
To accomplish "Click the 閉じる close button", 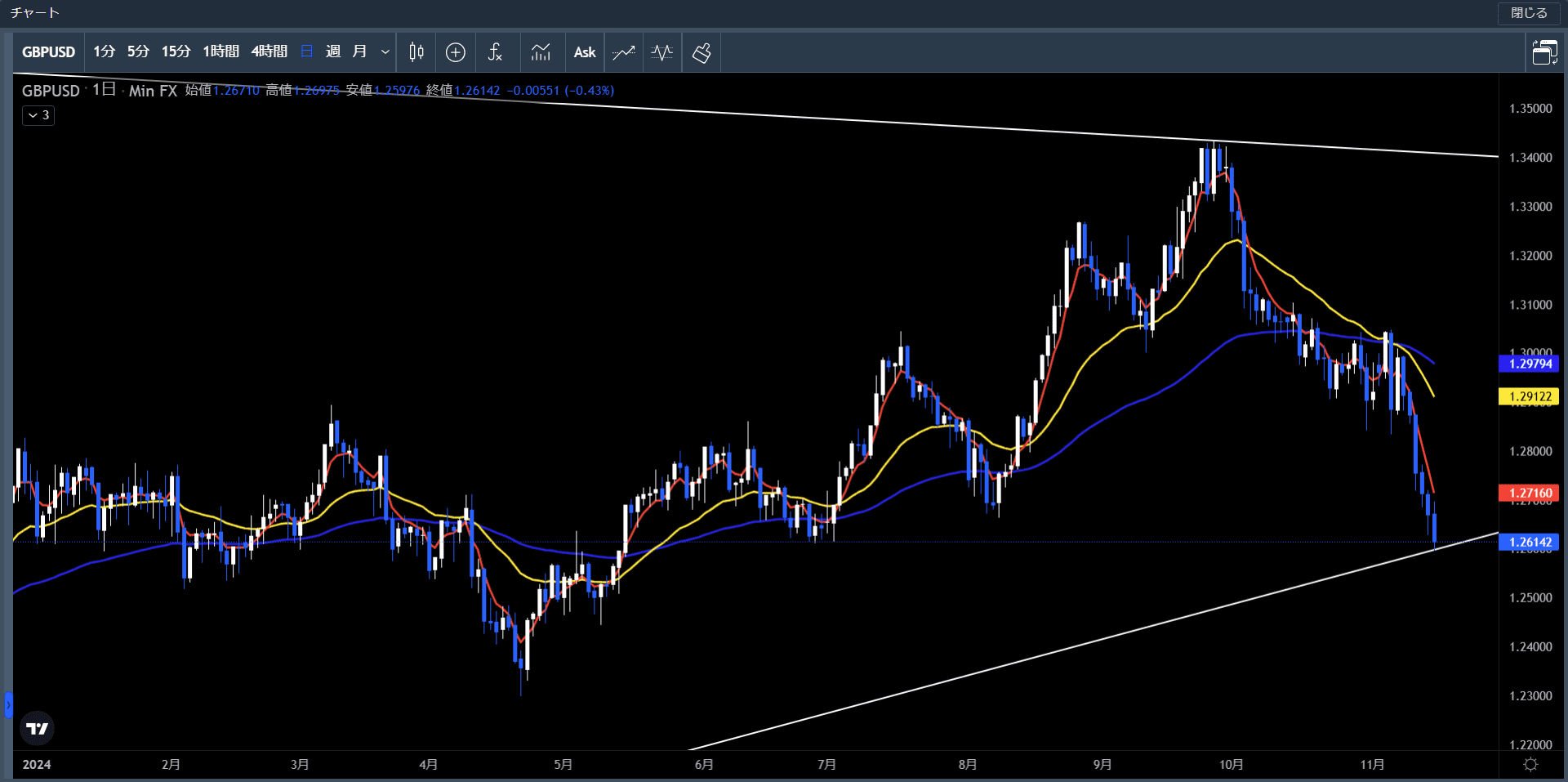I will point(1529,13).
